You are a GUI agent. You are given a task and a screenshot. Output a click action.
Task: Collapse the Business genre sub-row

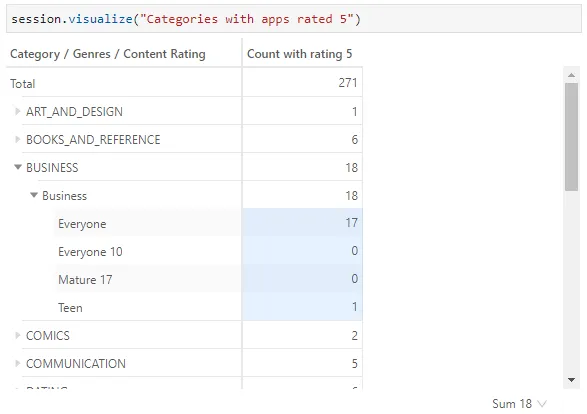(x=34, y=195)
